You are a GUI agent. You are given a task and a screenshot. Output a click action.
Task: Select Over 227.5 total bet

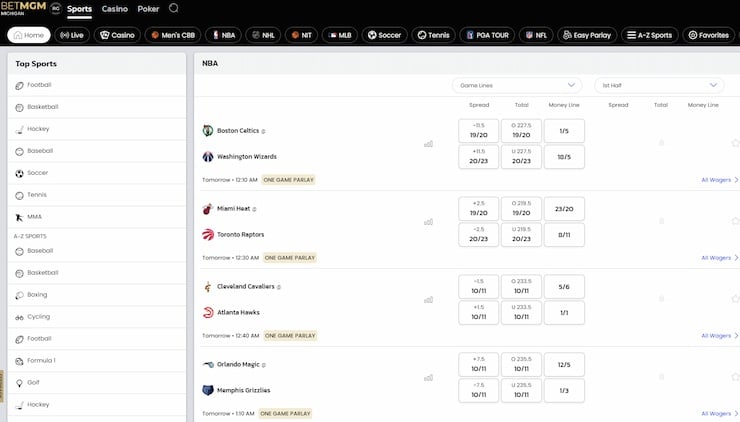pyautogui.click(x=521, y=131)
